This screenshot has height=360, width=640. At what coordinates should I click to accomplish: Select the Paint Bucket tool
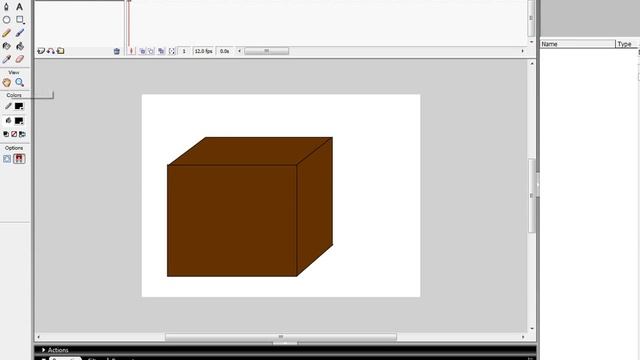[20, 46]
